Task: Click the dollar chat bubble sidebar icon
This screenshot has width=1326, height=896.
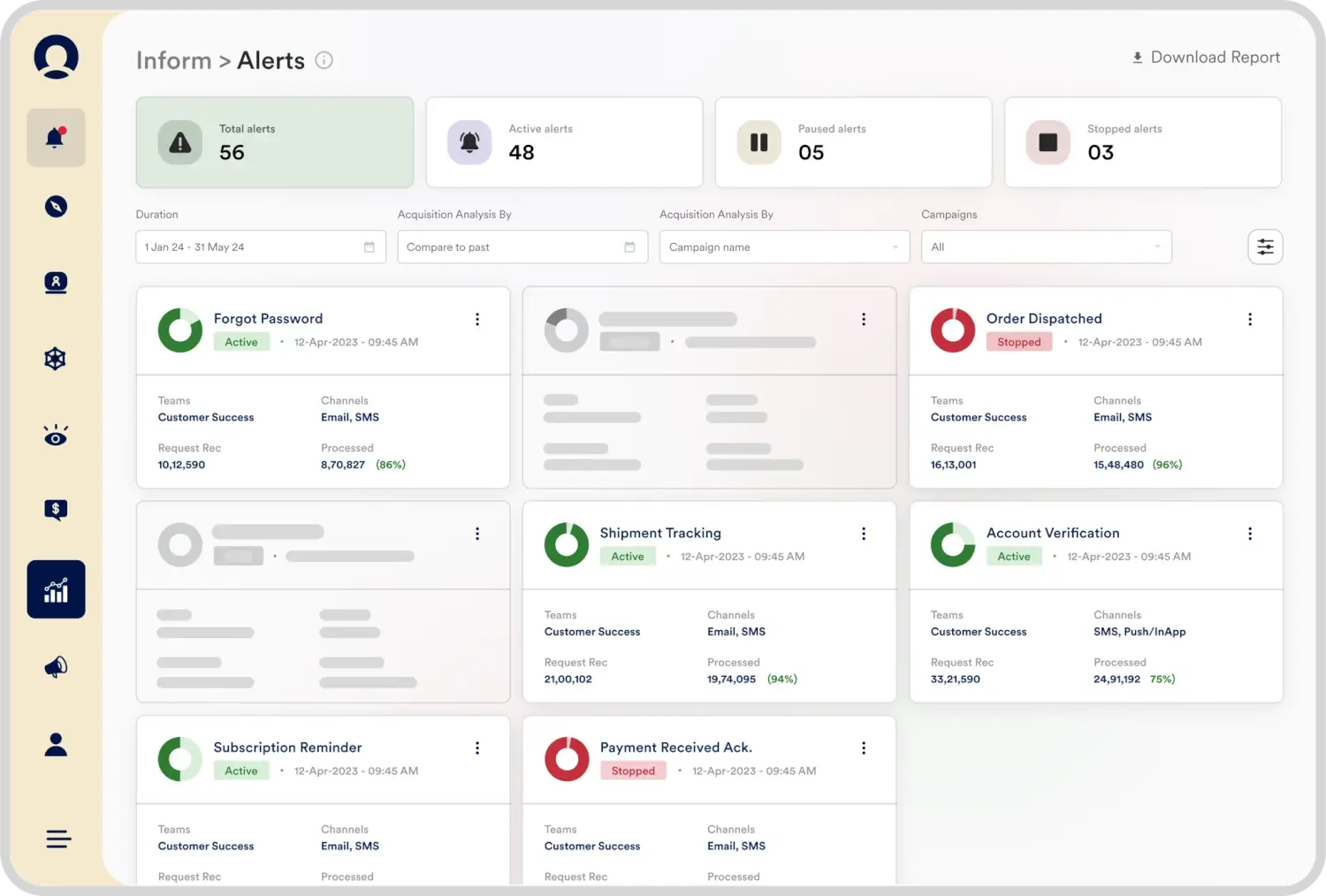Action: click(56, 510)
